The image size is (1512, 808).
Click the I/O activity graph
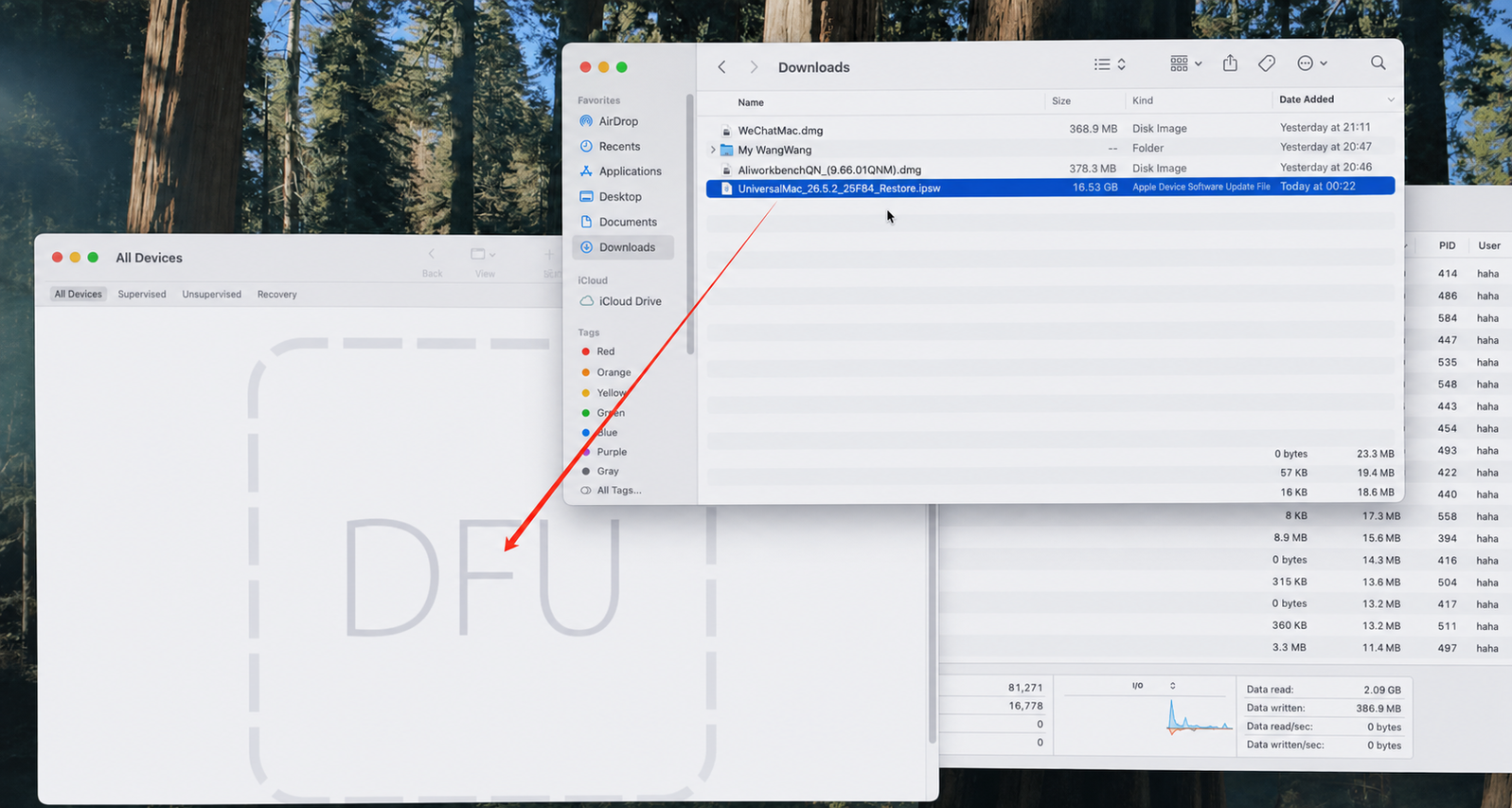[1200, 717]
